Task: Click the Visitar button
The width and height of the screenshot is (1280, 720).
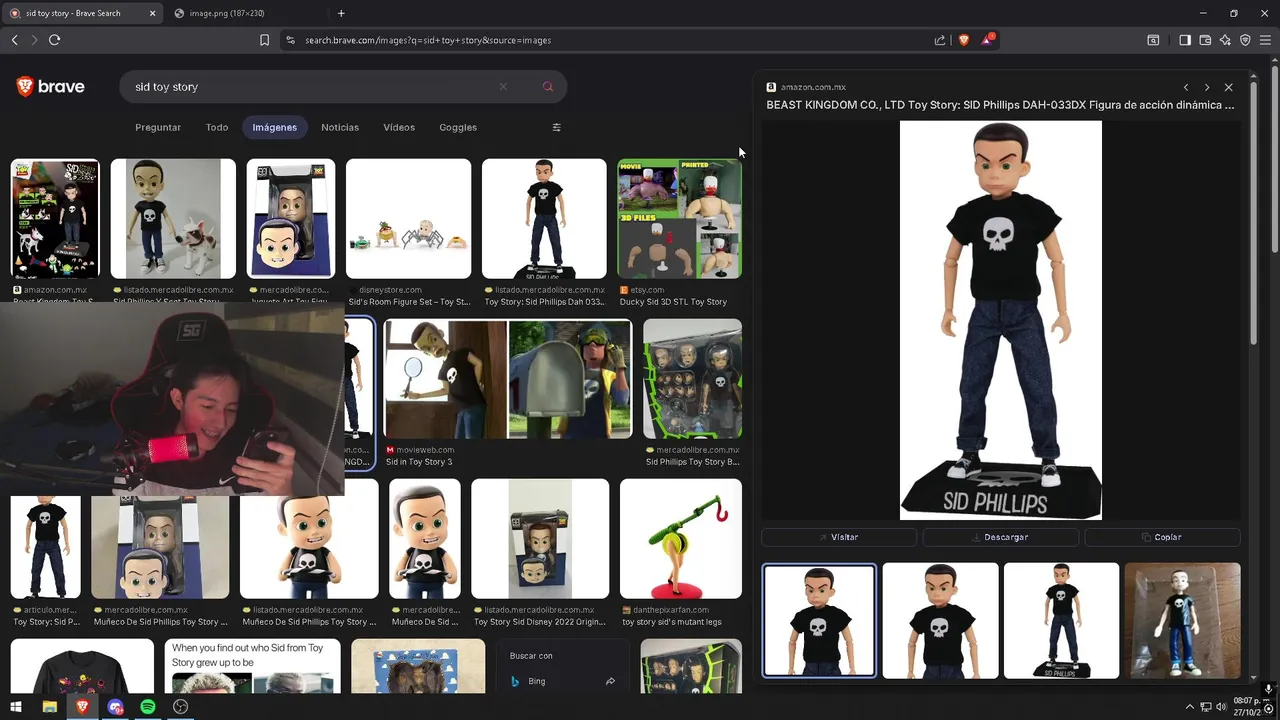Action: point(839,537)
